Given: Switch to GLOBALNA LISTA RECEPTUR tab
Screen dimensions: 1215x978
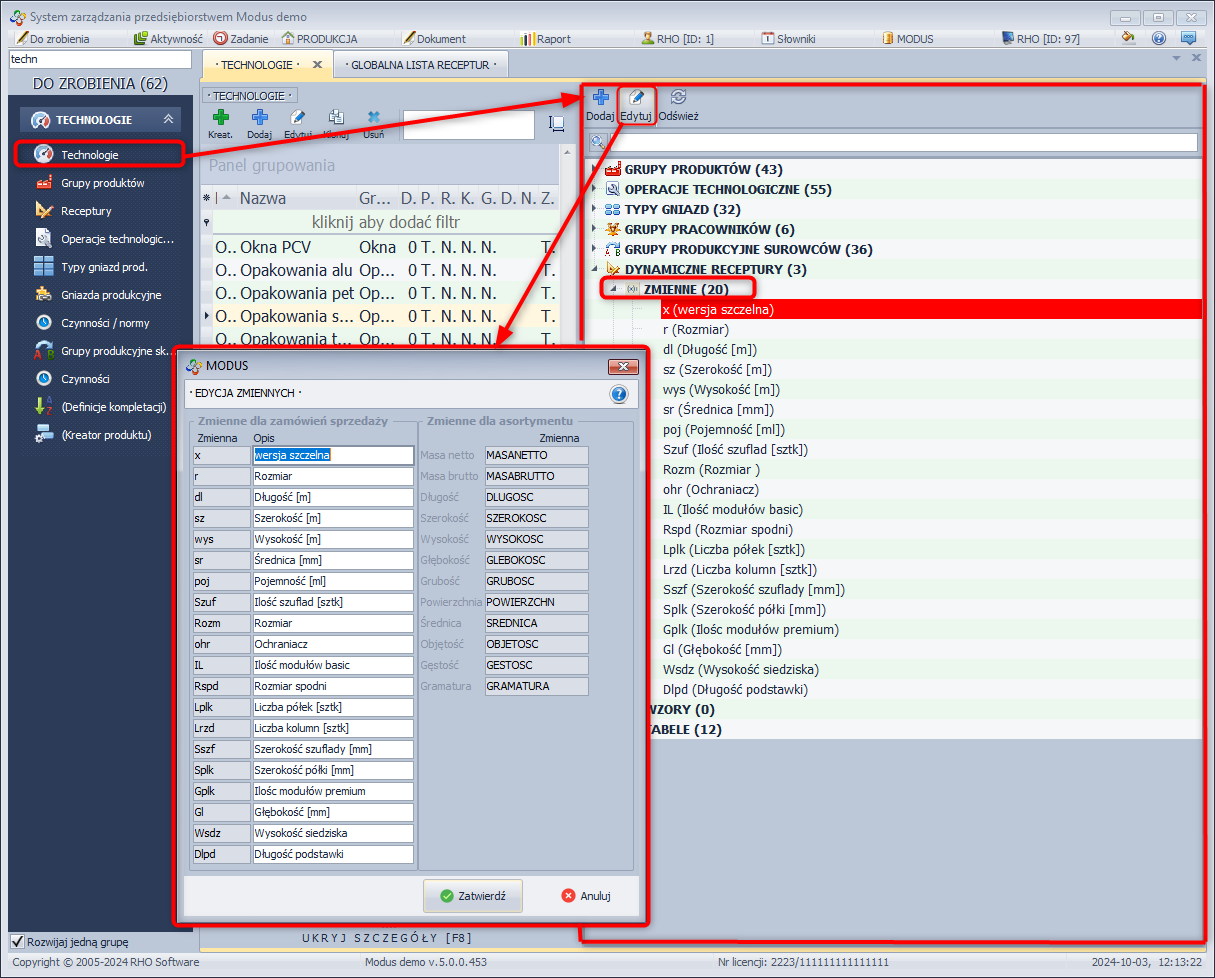Looking at the screenshot, I should pos(420,64).
